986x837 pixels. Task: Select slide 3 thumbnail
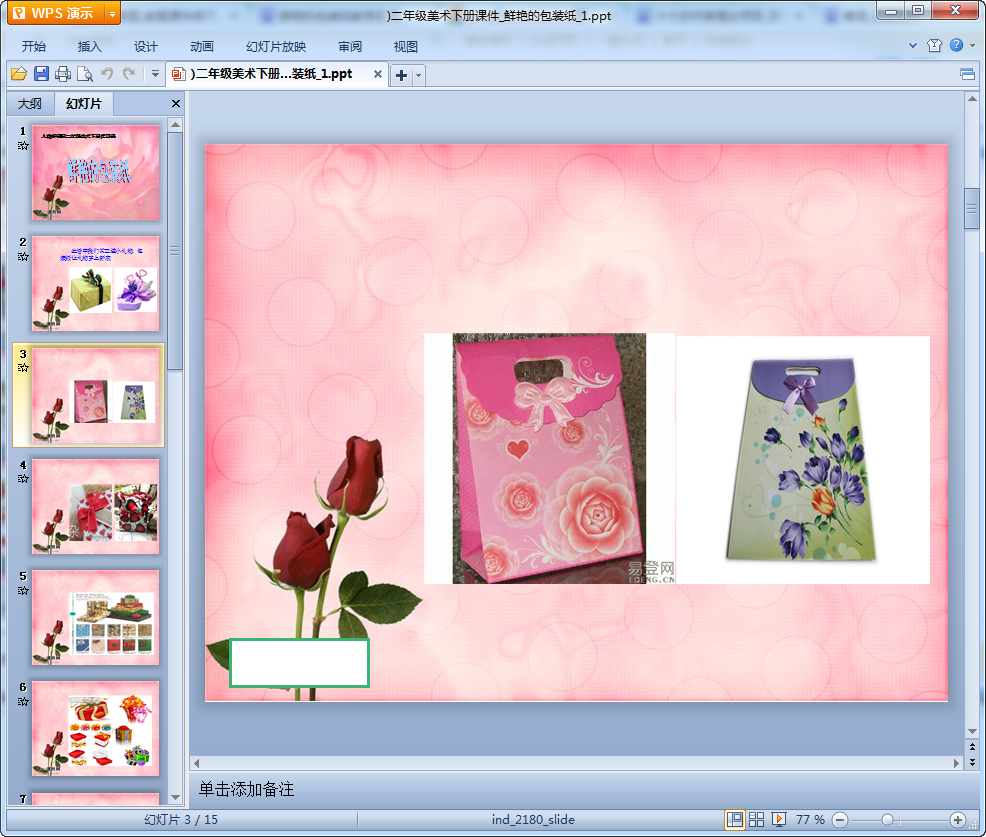point(96,396)
